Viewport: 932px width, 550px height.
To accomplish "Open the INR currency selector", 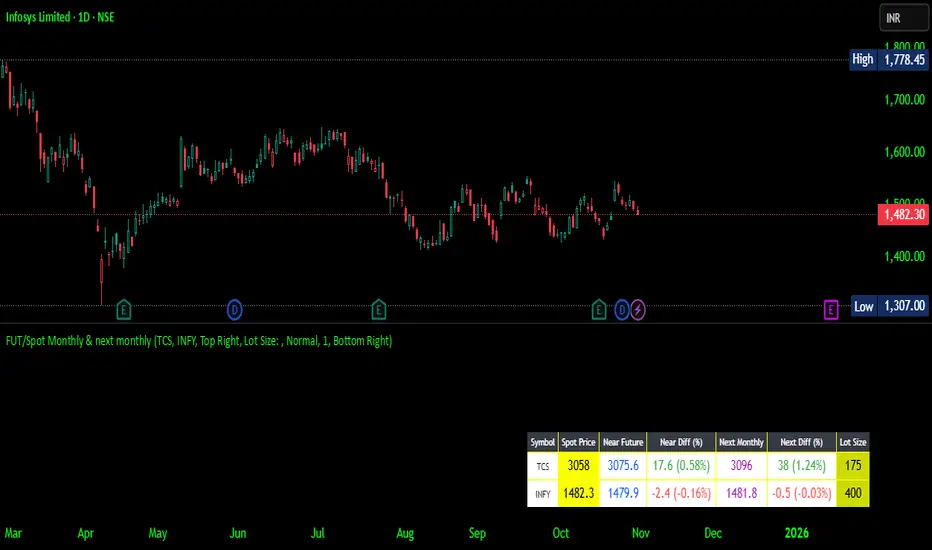I will 903,18.
